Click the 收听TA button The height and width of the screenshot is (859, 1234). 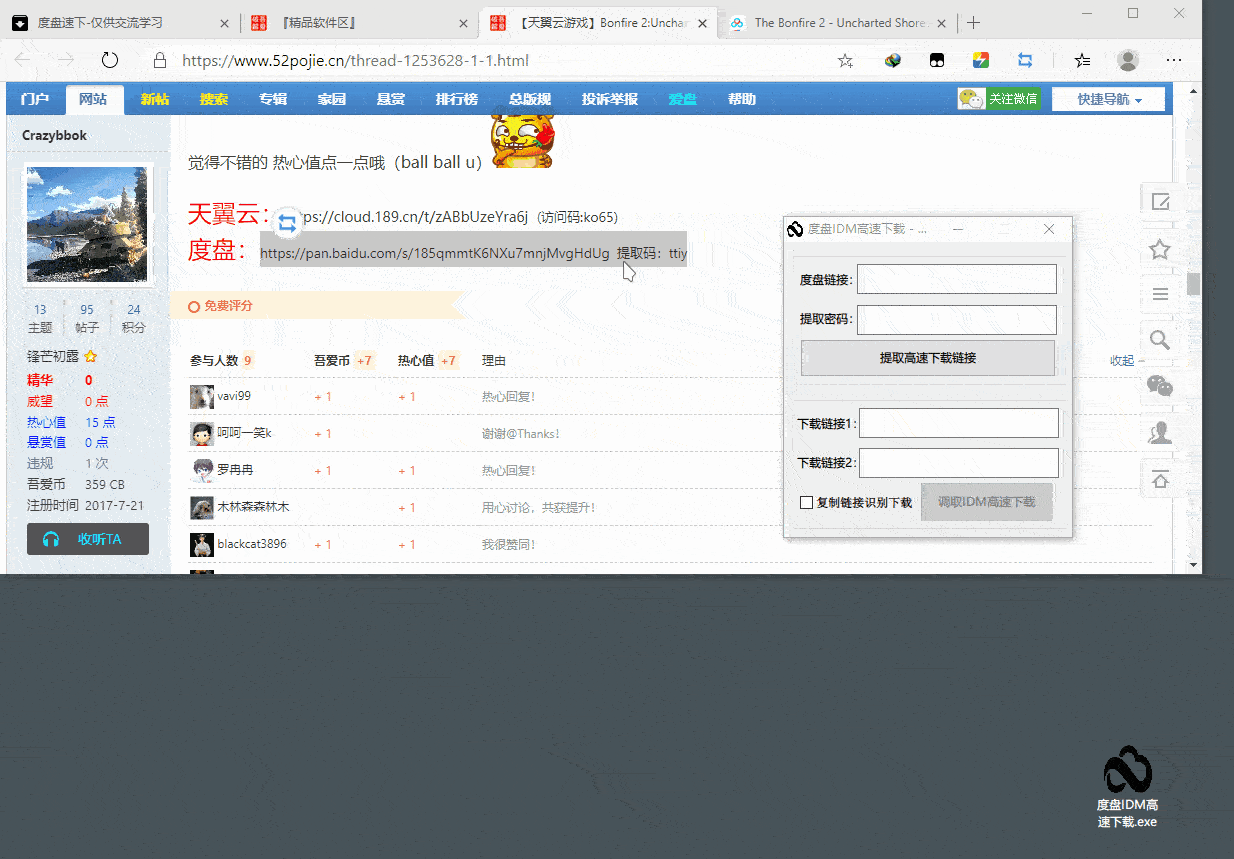pos(88,539)
